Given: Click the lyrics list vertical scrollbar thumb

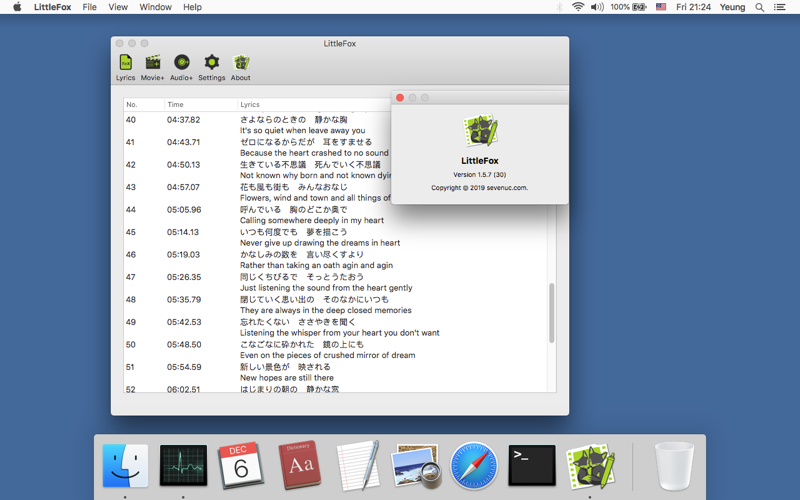Looking at the screenshot, I should (551, 313).
